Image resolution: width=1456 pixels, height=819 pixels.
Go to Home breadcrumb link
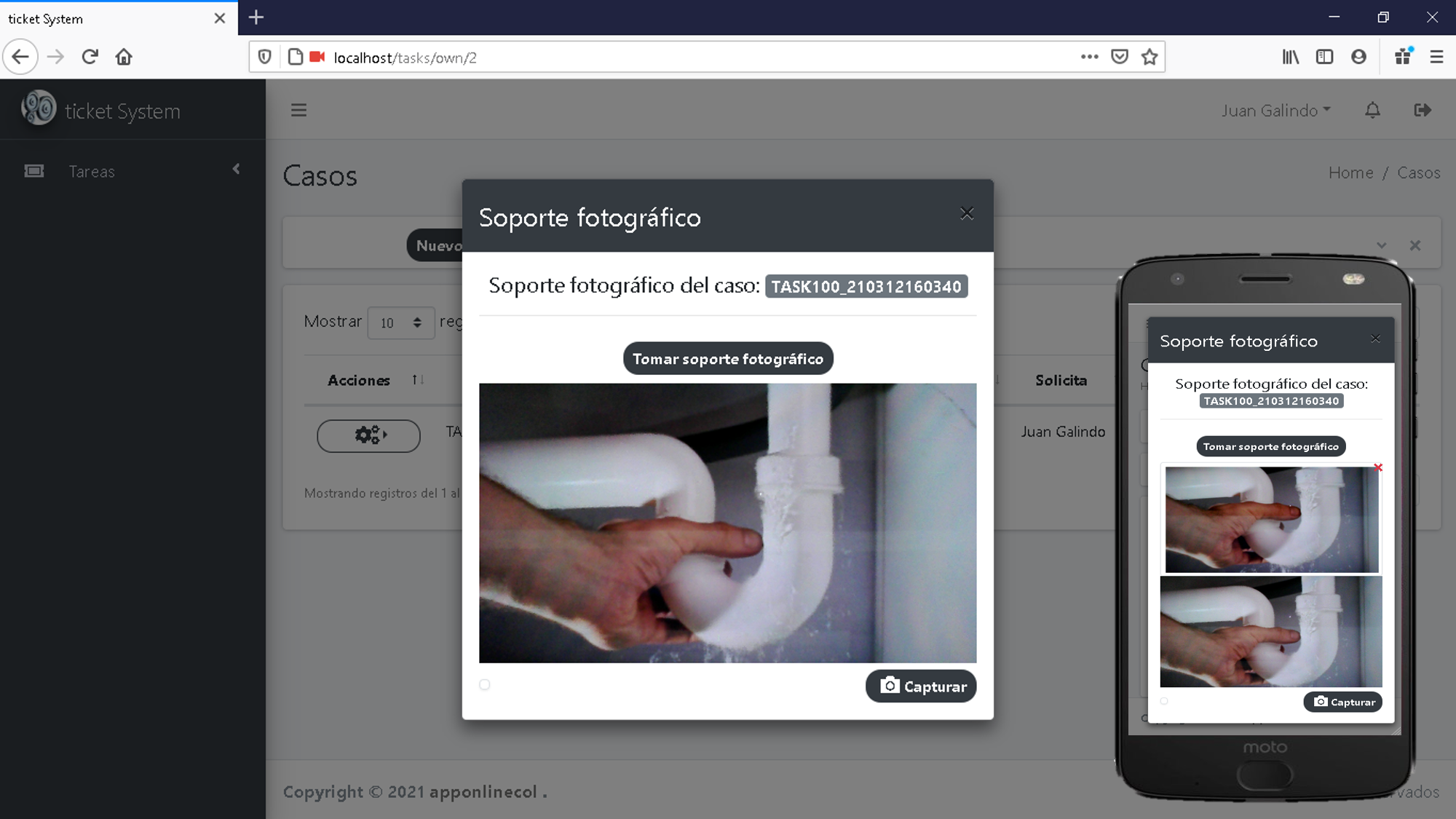1350,173
